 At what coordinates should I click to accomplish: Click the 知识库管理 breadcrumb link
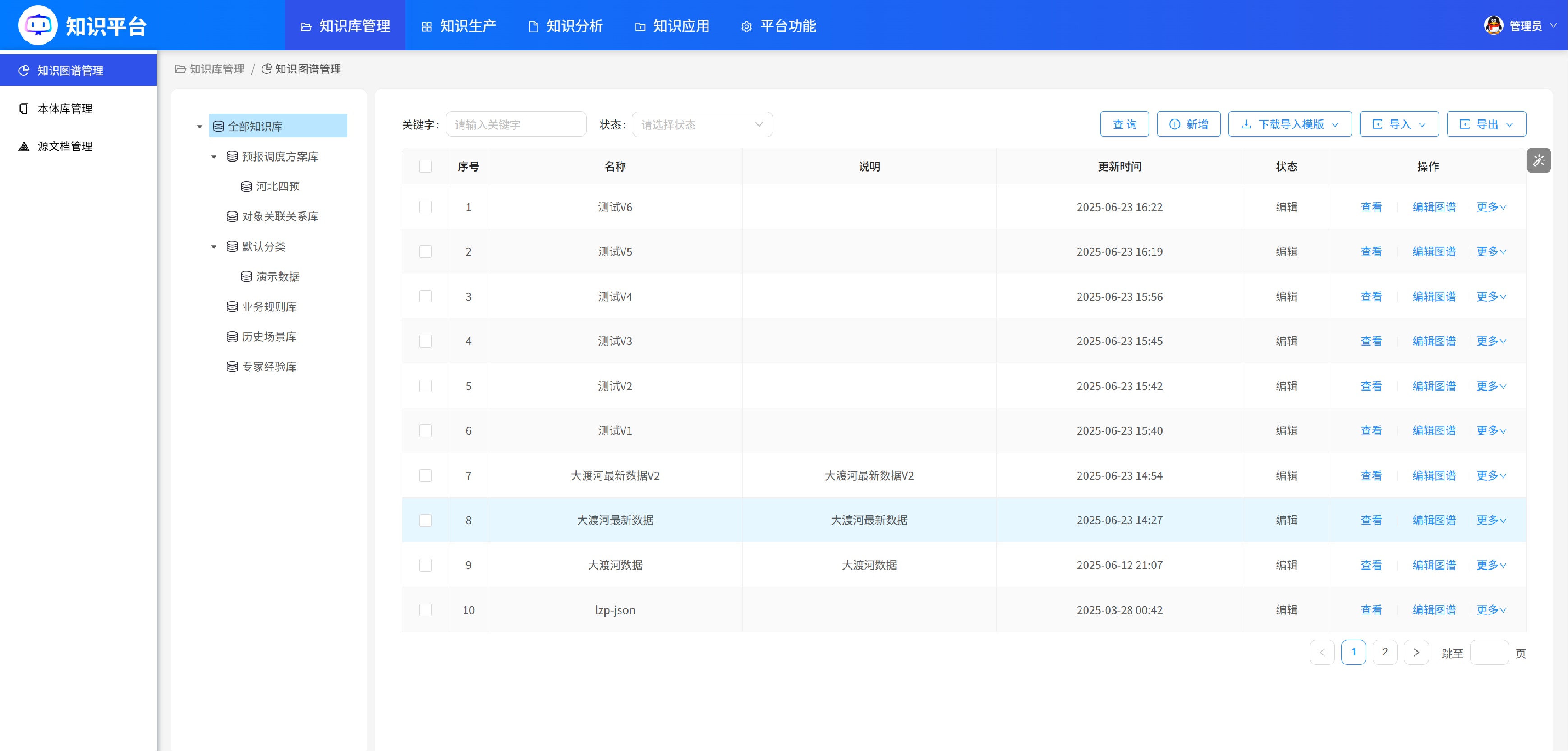[210, 69]
